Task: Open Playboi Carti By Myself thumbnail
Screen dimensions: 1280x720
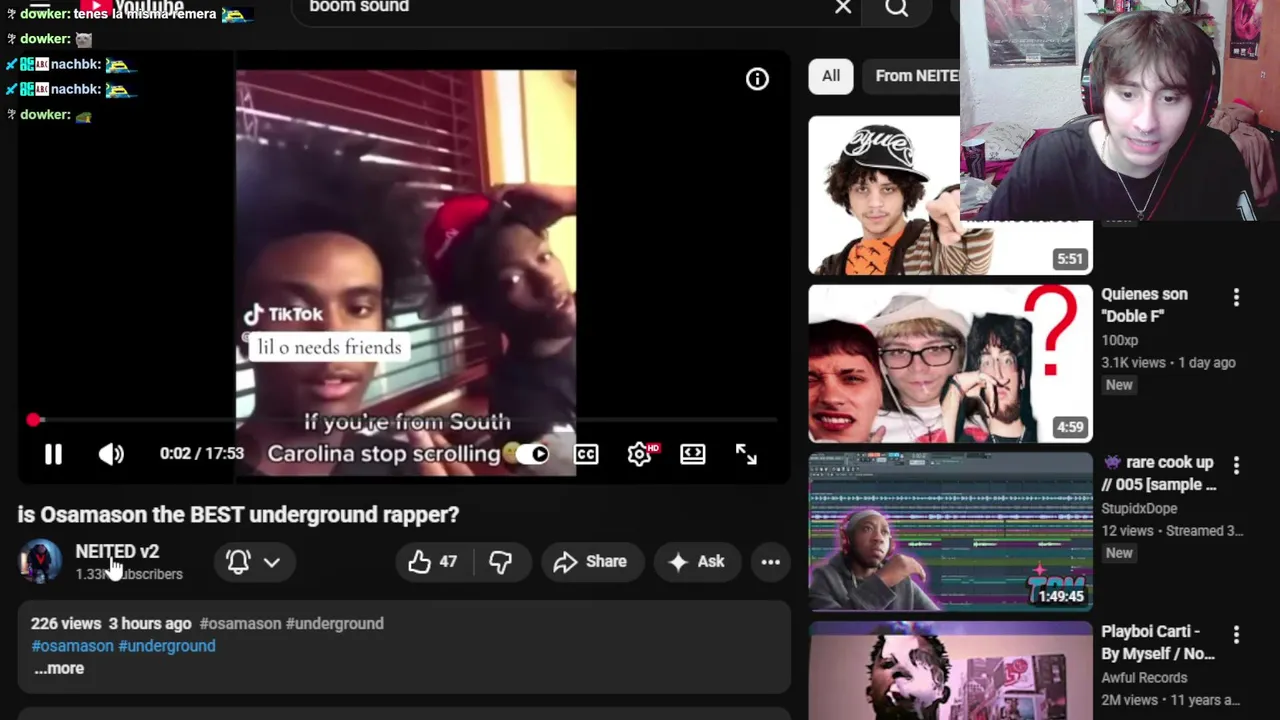Action: coord(950,670)
